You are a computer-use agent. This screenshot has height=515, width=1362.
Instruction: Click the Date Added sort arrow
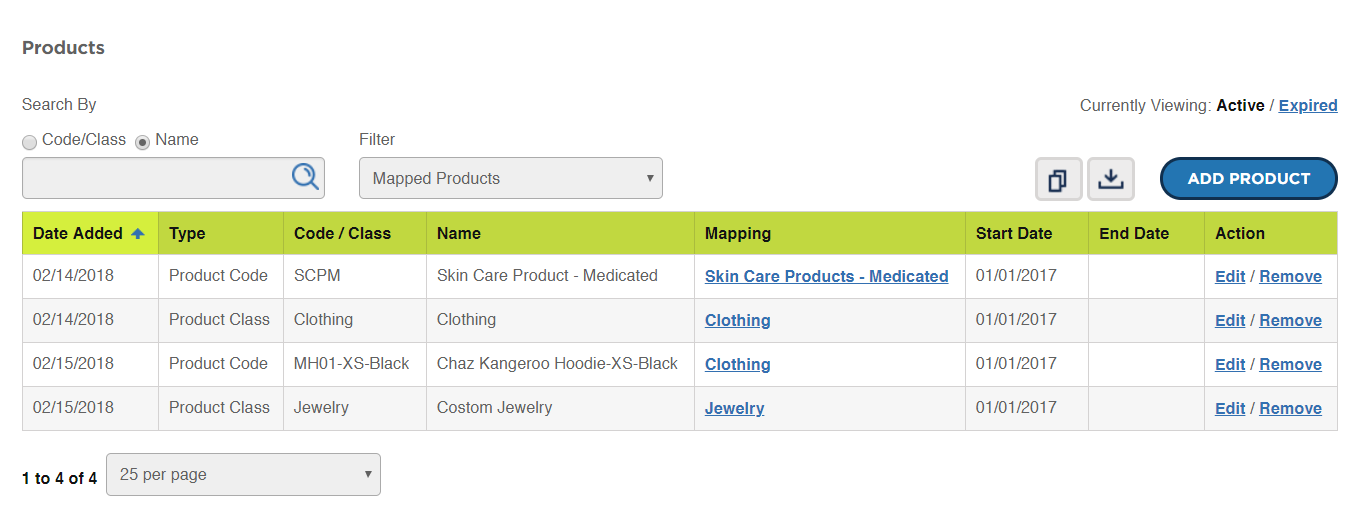[x=138, y=233]
